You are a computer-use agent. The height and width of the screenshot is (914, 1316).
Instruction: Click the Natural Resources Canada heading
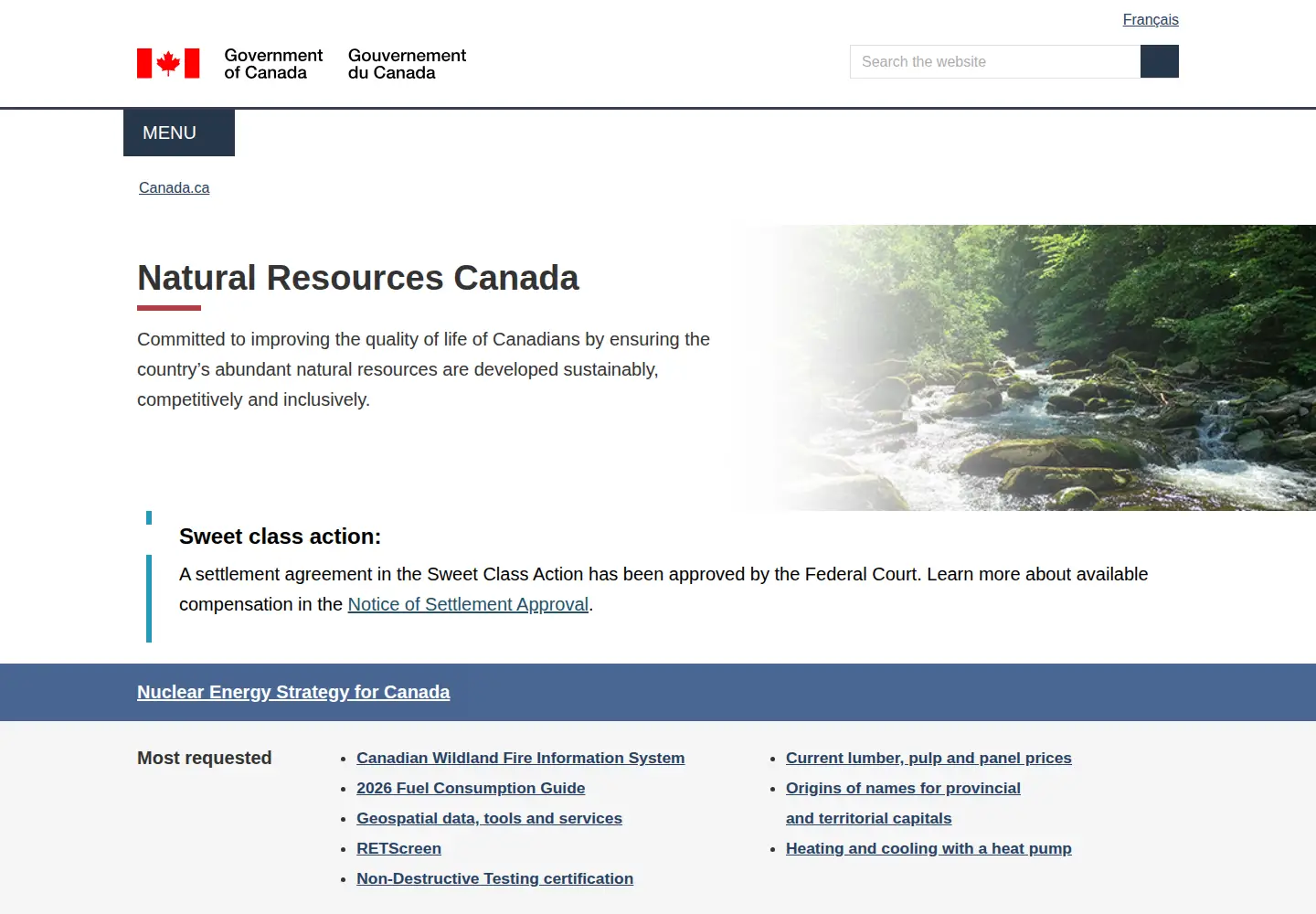pyautogui.click(x=358, y=278)
